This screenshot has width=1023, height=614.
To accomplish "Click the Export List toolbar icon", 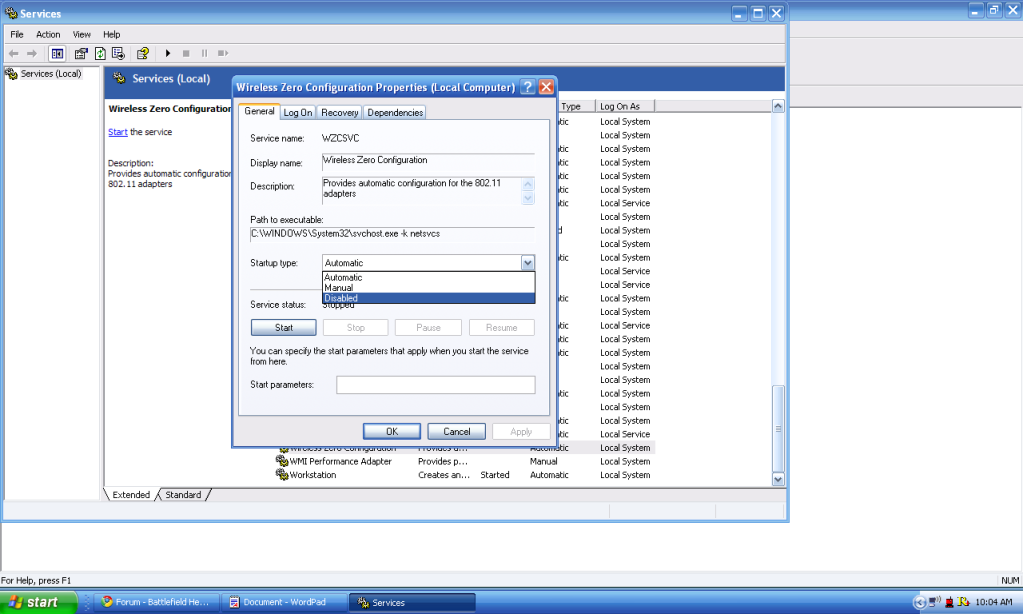I will pos(118,54).
